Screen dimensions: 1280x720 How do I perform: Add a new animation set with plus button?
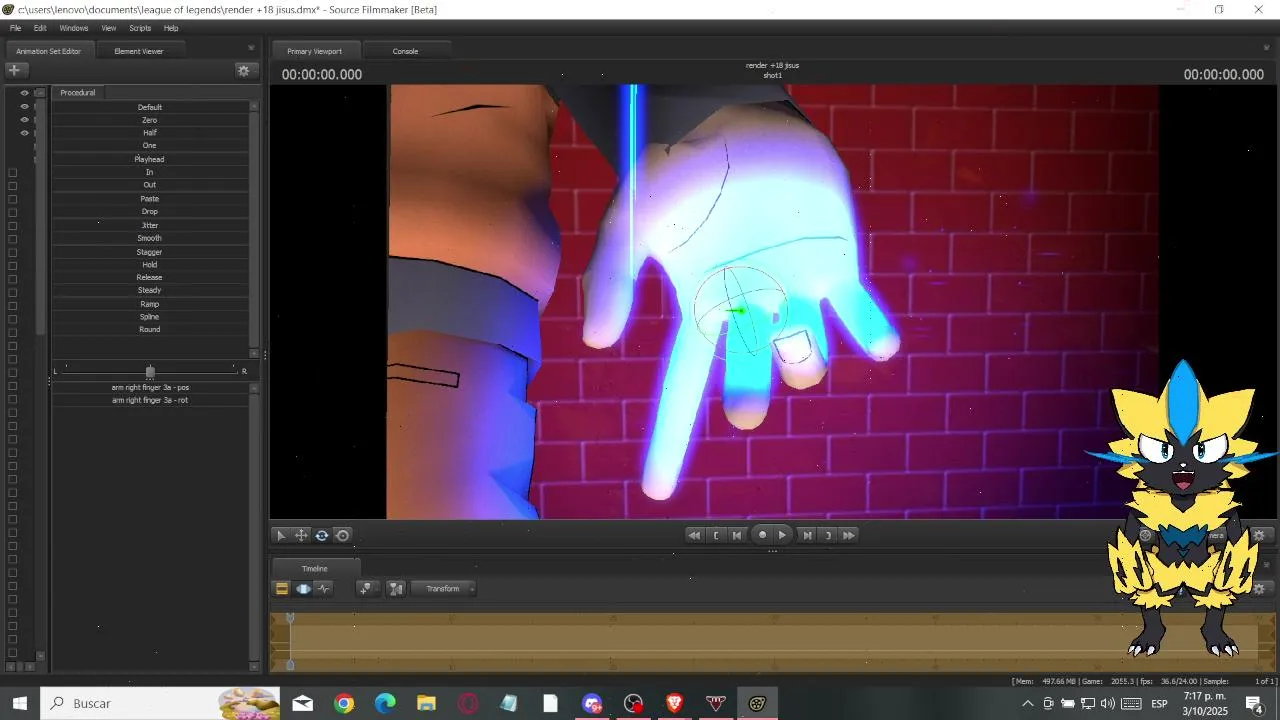point(14,70)
